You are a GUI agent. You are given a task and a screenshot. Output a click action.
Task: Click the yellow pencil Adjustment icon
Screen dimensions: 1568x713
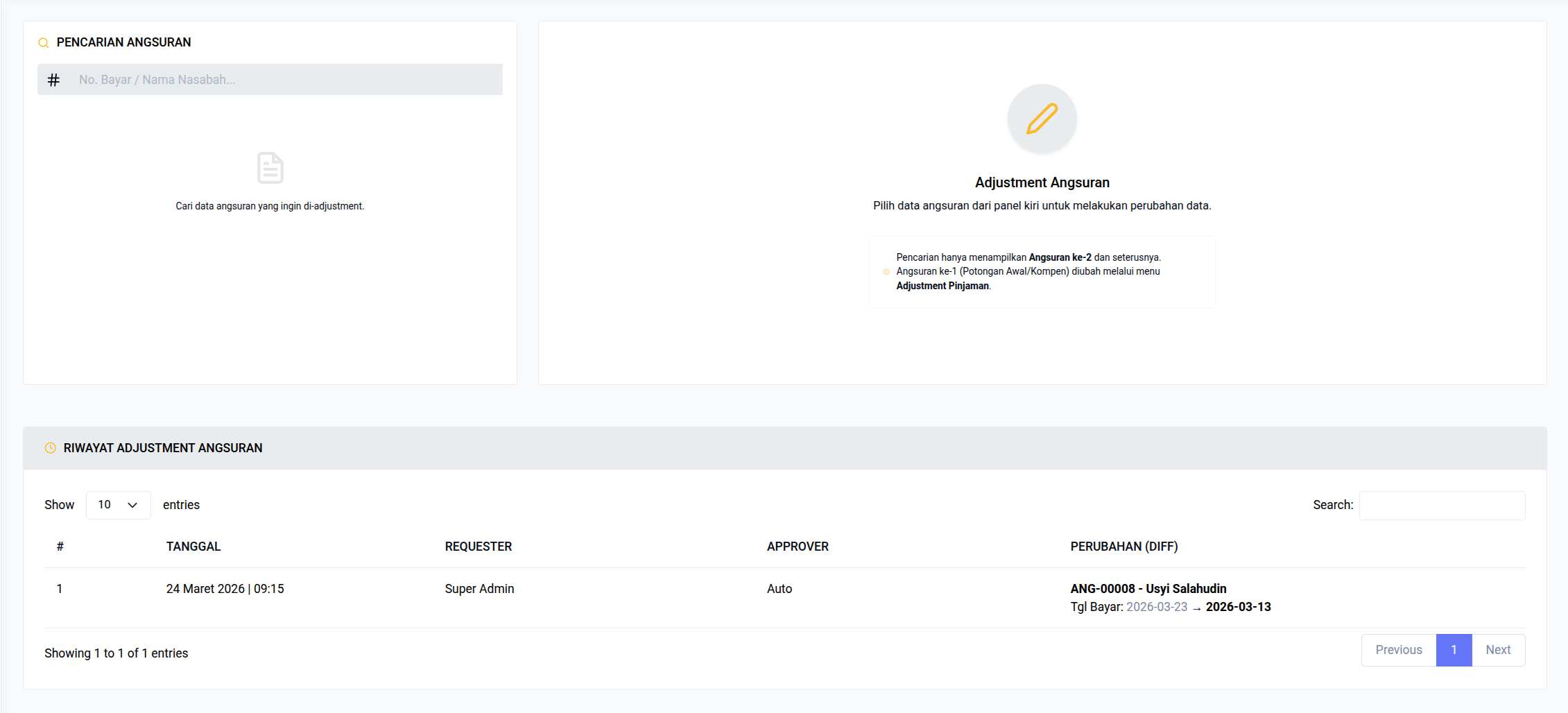point(1042,119)
